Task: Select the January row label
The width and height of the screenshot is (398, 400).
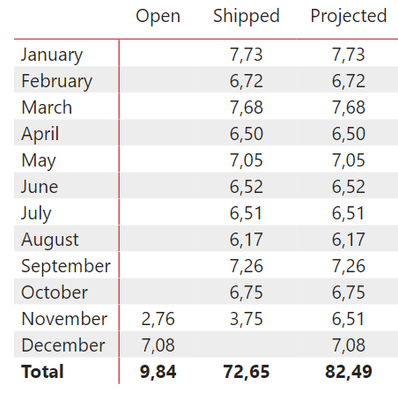Action: coord(52,55)
